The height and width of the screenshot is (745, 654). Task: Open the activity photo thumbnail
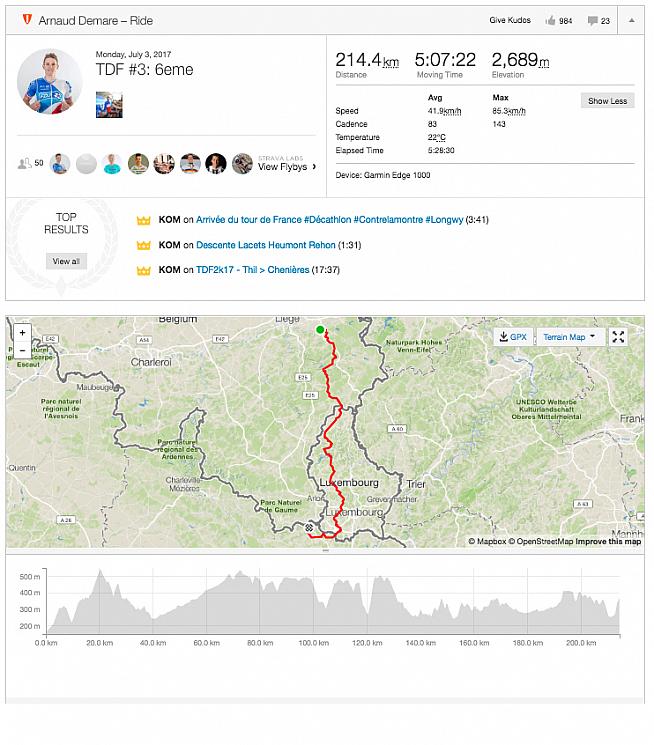pyautogui.click(x=109, y=105)
